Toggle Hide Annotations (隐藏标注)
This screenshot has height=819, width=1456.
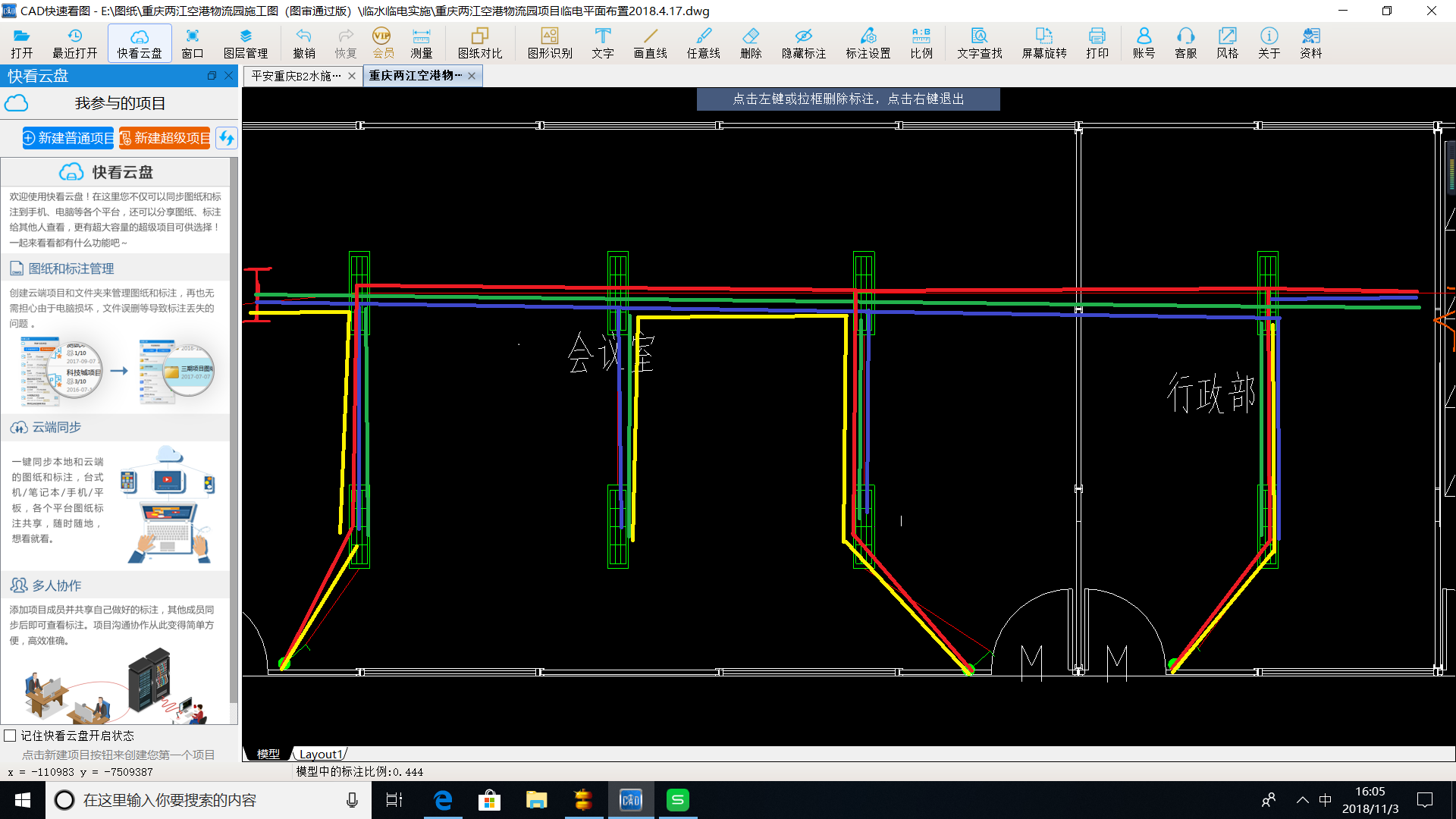click(804, 43)
